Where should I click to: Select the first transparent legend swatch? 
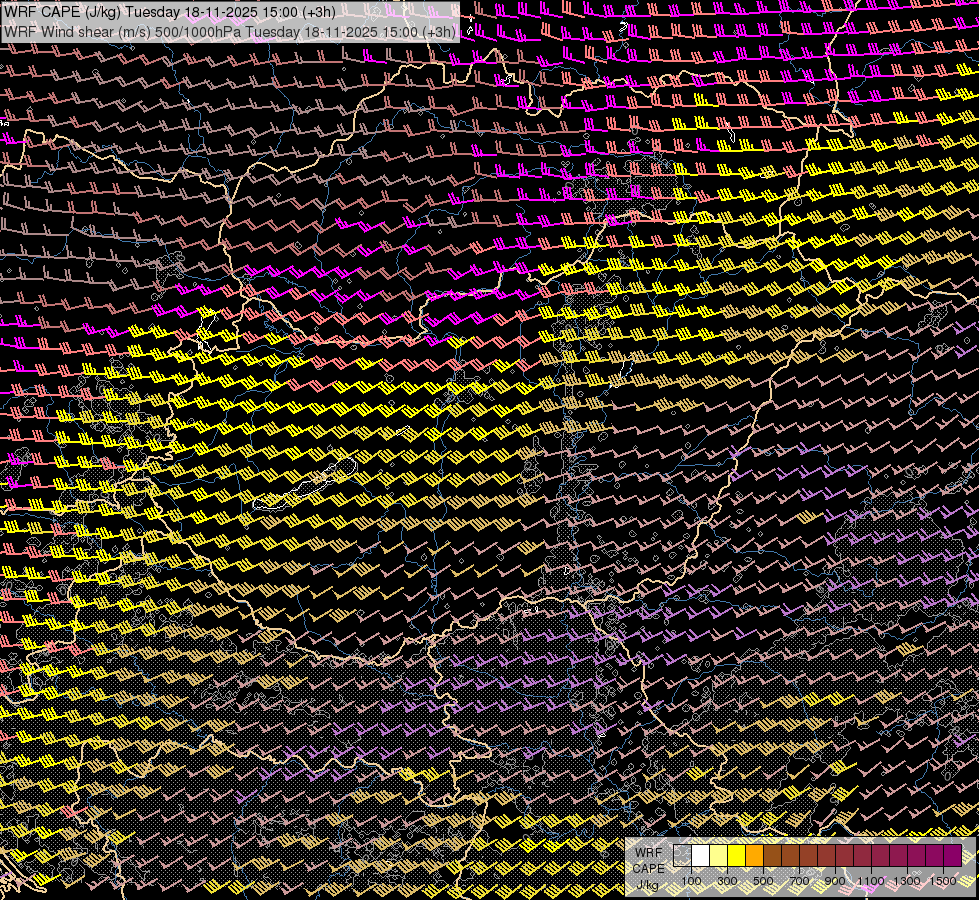pos(682,855)
